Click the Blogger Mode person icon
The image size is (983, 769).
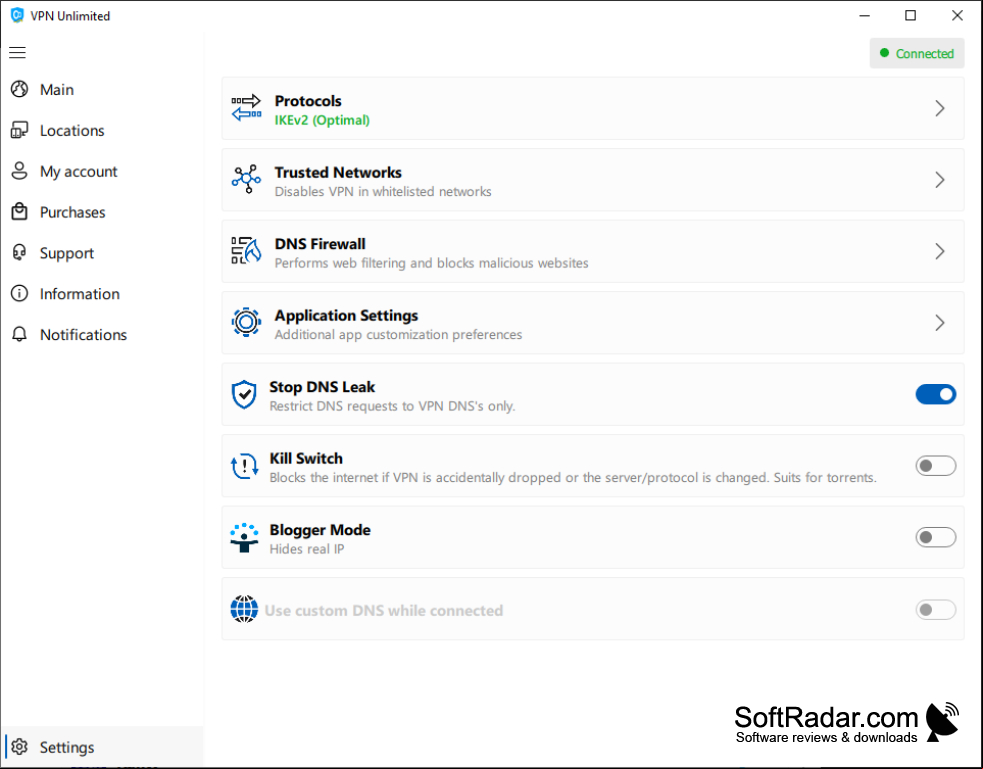(244, 538)
